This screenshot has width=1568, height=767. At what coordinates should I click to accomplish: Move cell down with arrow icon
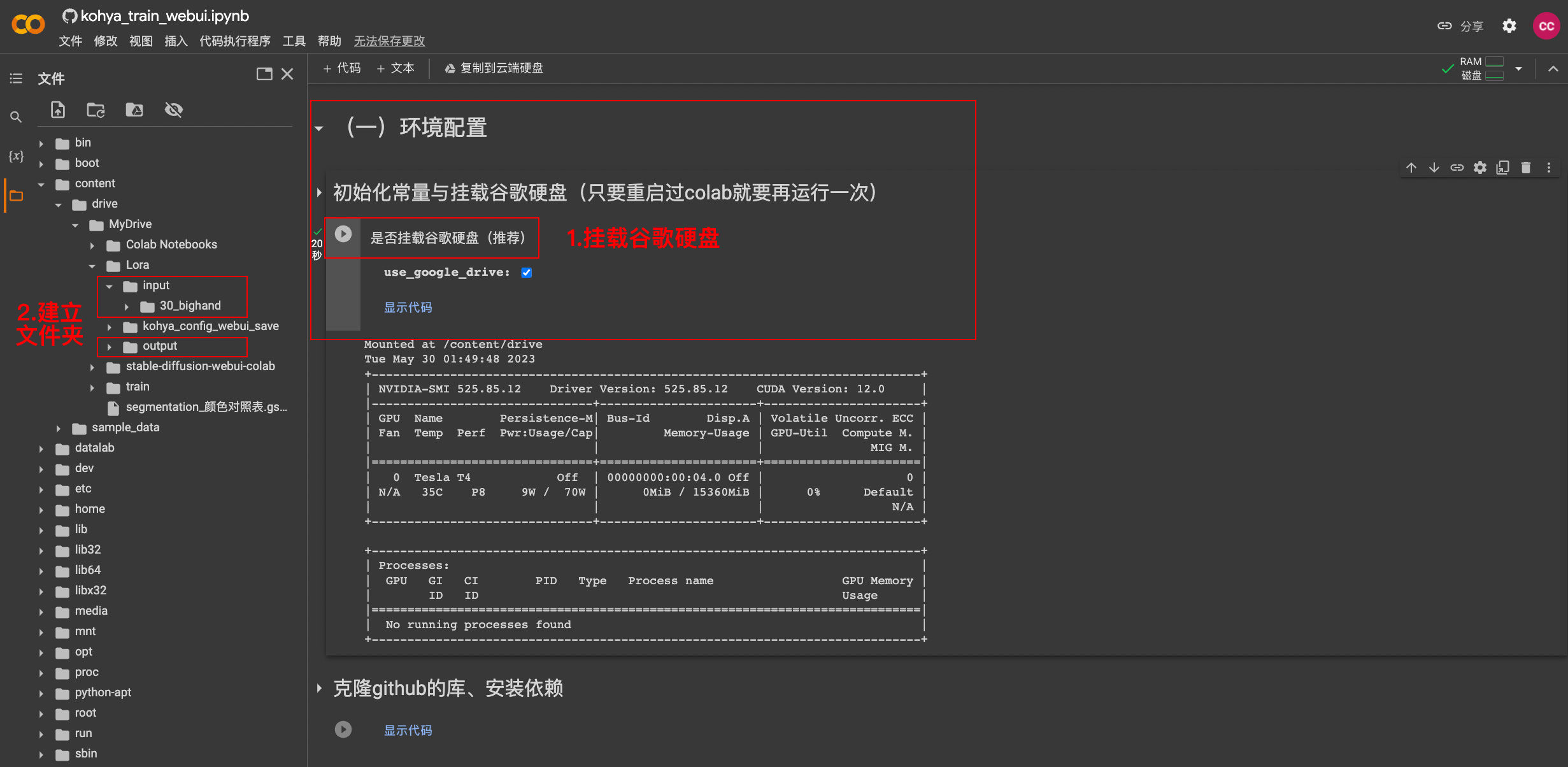[1434, 168]
